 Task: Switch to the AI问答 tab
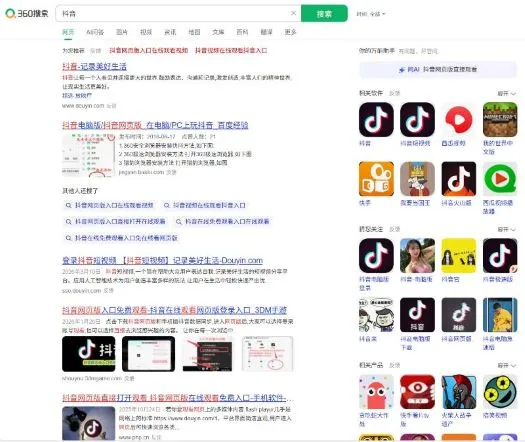click(95, 32)
